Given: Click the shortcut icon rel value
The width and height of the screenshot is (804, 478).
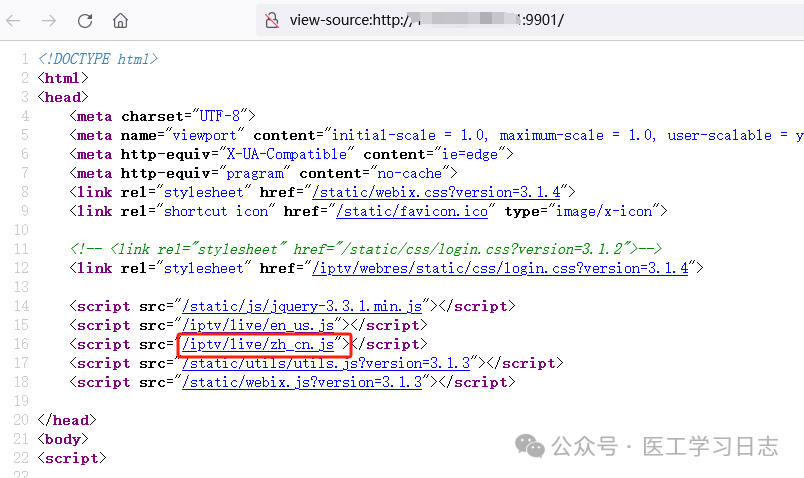Looking at the screenshot, I should pyautogui.click(x=216, y=211).
